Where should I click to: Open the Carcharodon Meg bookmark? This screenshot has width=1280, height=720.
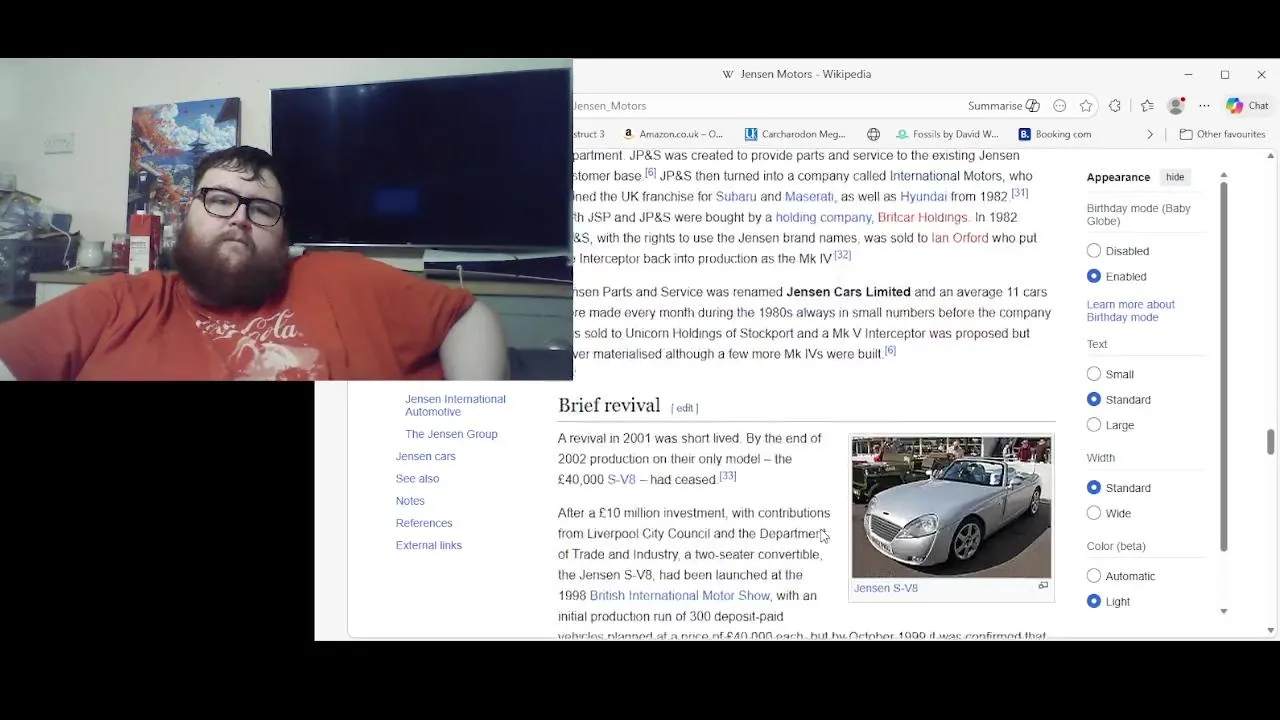click(795, 134)
